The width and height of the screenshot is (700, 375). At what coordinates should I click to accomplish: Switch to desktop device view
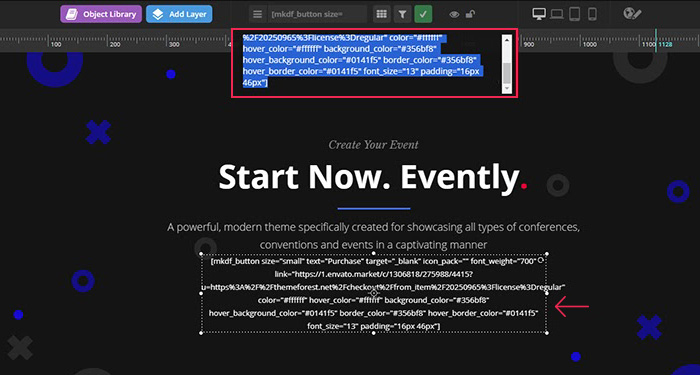tap(539, 14)
